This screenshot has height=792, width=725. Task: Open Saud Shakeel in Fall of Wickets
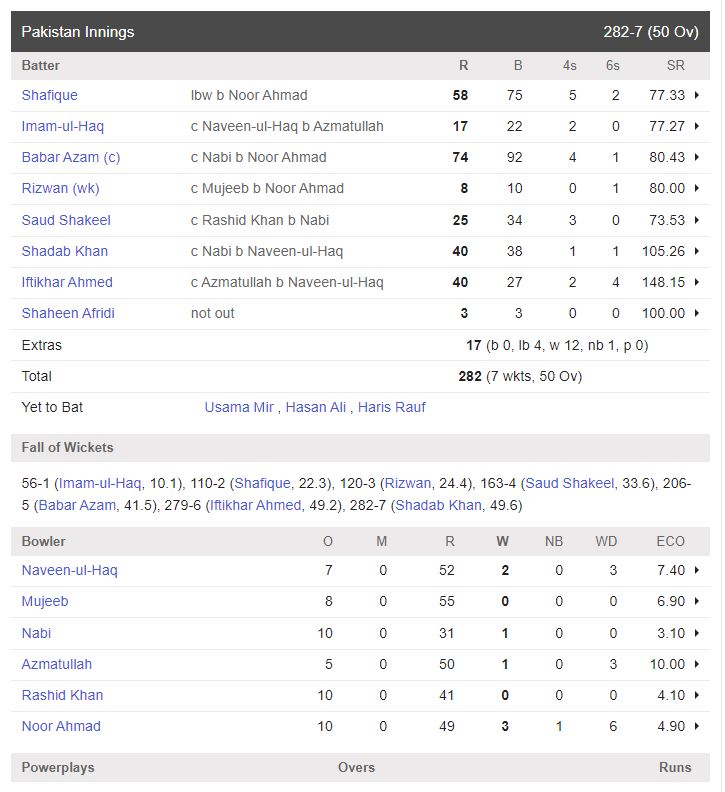[x=569, y=484]
